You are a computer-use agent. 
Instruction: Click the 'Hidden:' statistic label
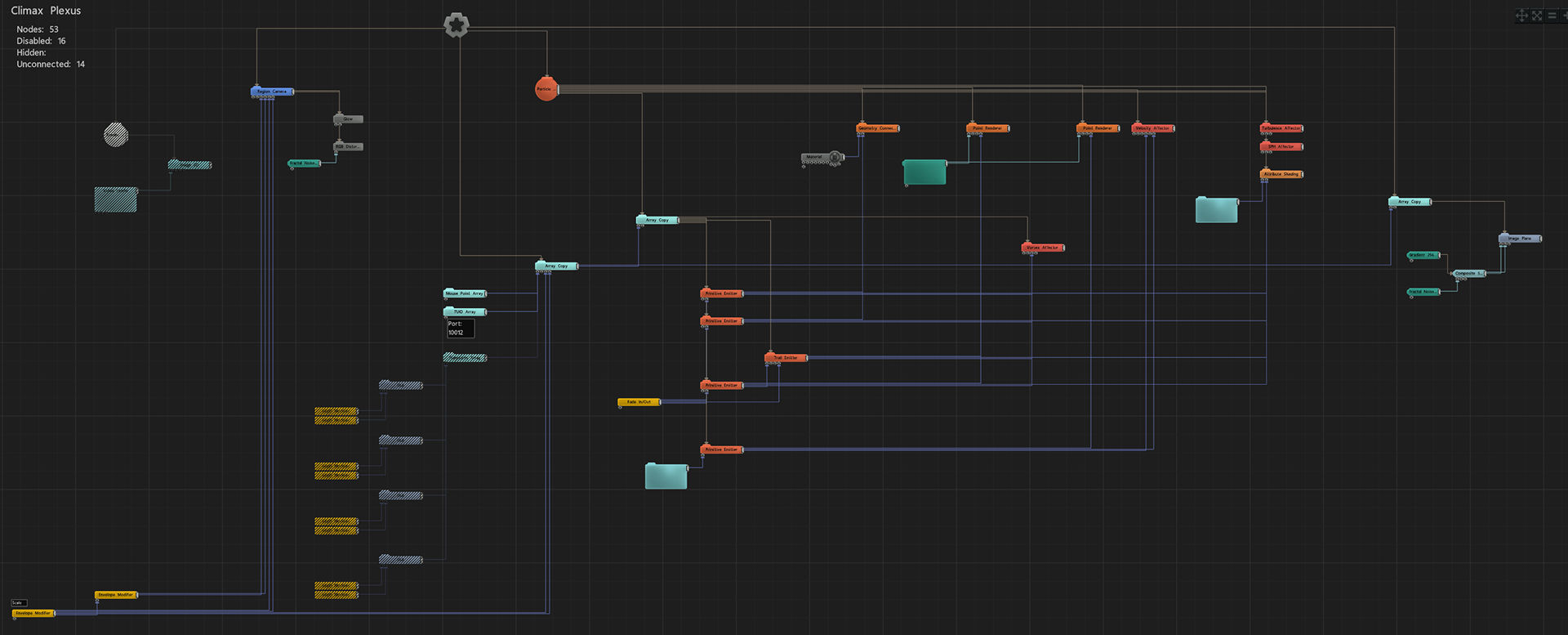pos(31,52)
